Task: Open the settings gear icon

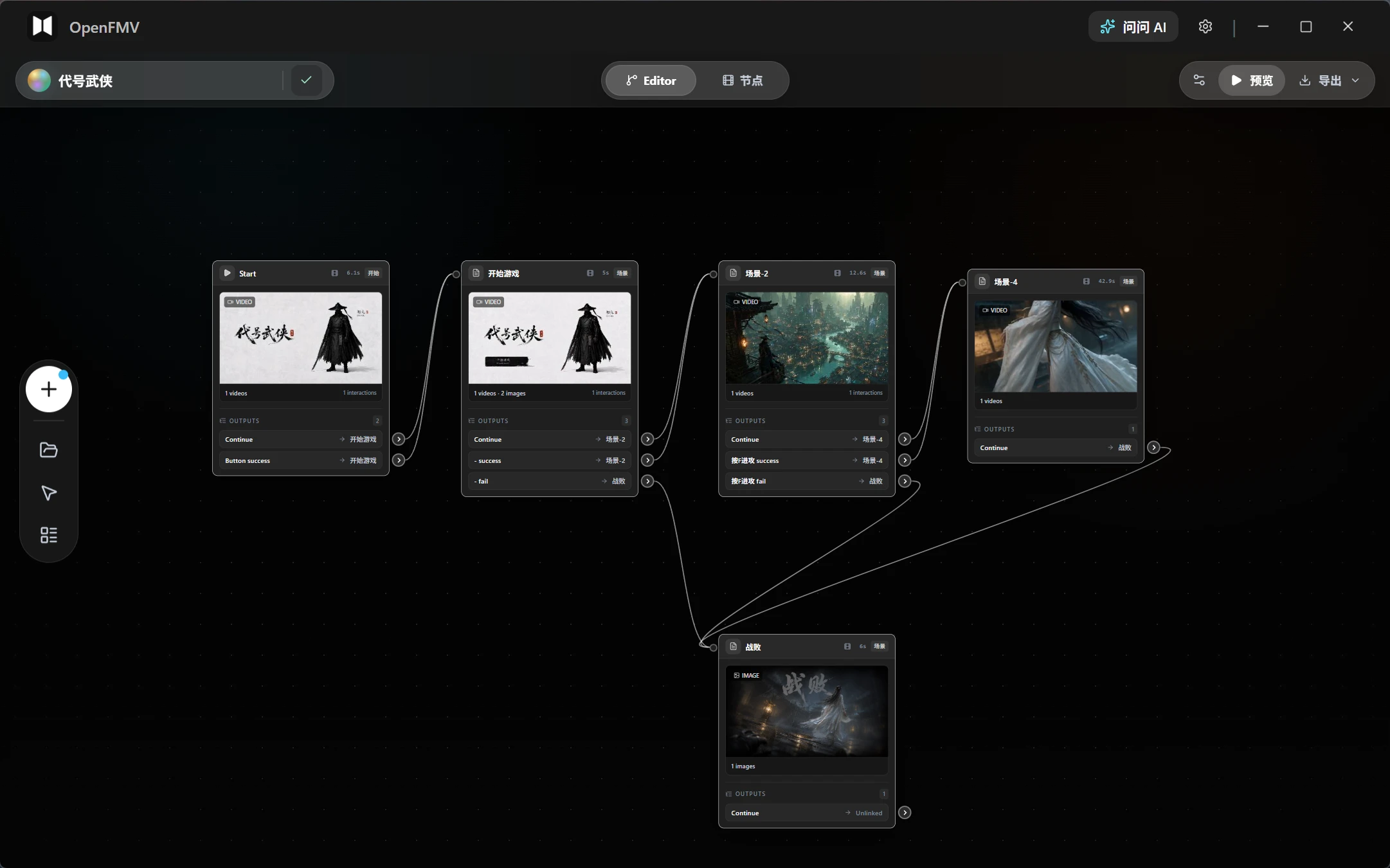Action: pos(1205,26)
